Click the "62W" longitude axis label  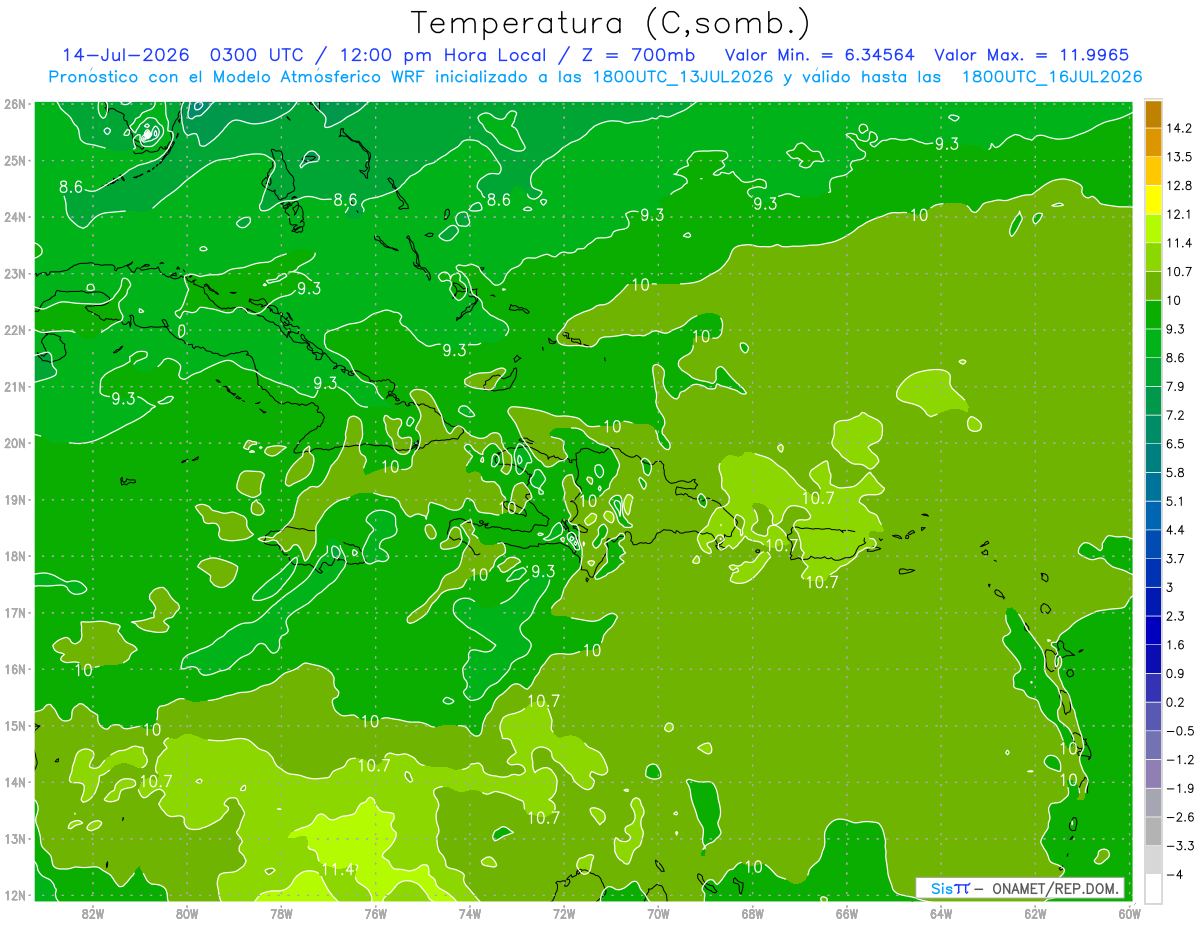[1035, 913]
